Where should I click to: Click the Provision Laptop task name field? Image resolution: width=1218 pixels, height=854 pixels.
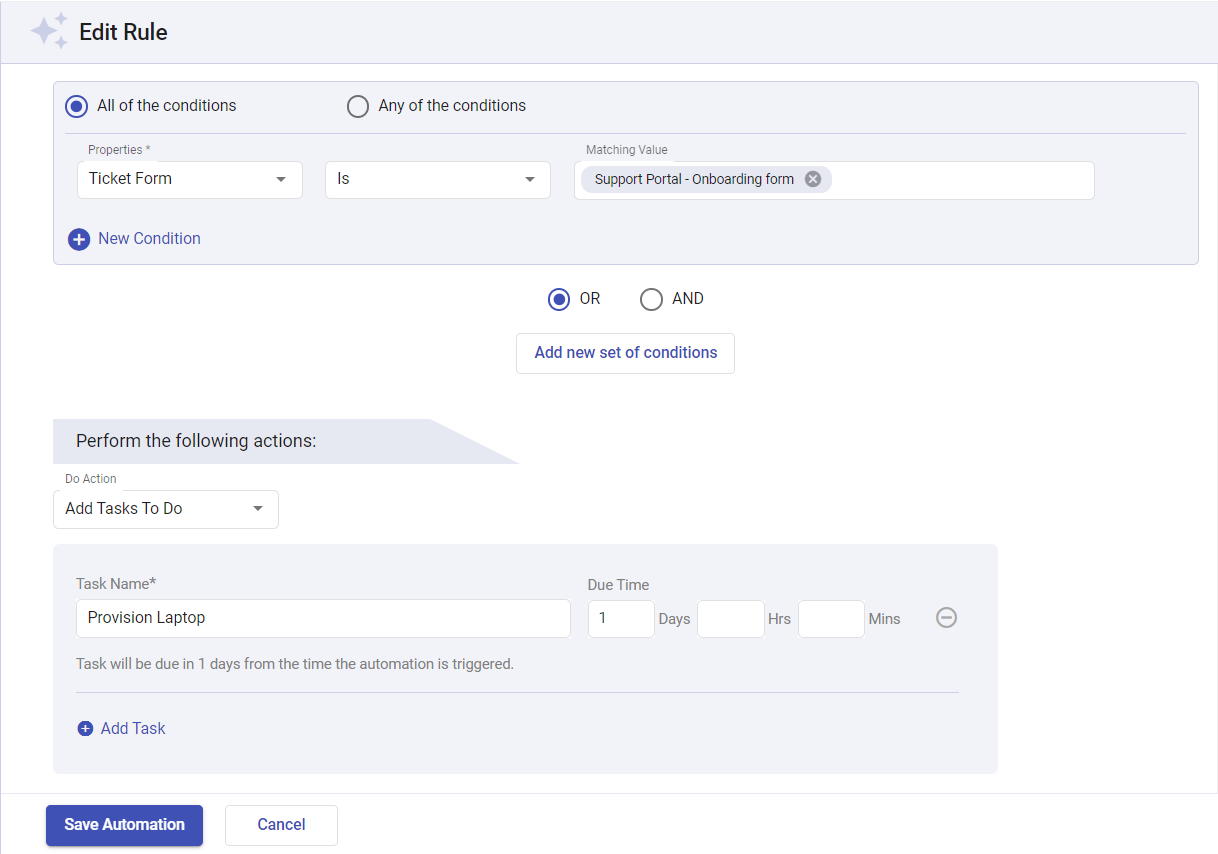[x=322, y=618]
